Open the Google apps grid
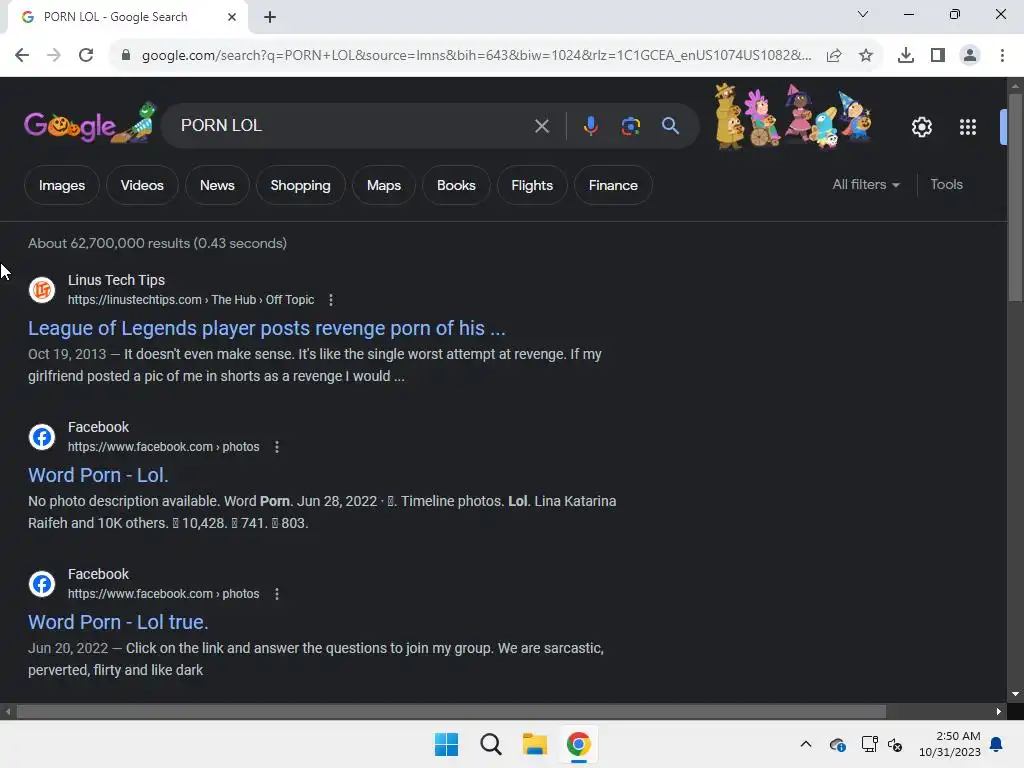This screenshot has width=1024, height=768. point(968,127)
